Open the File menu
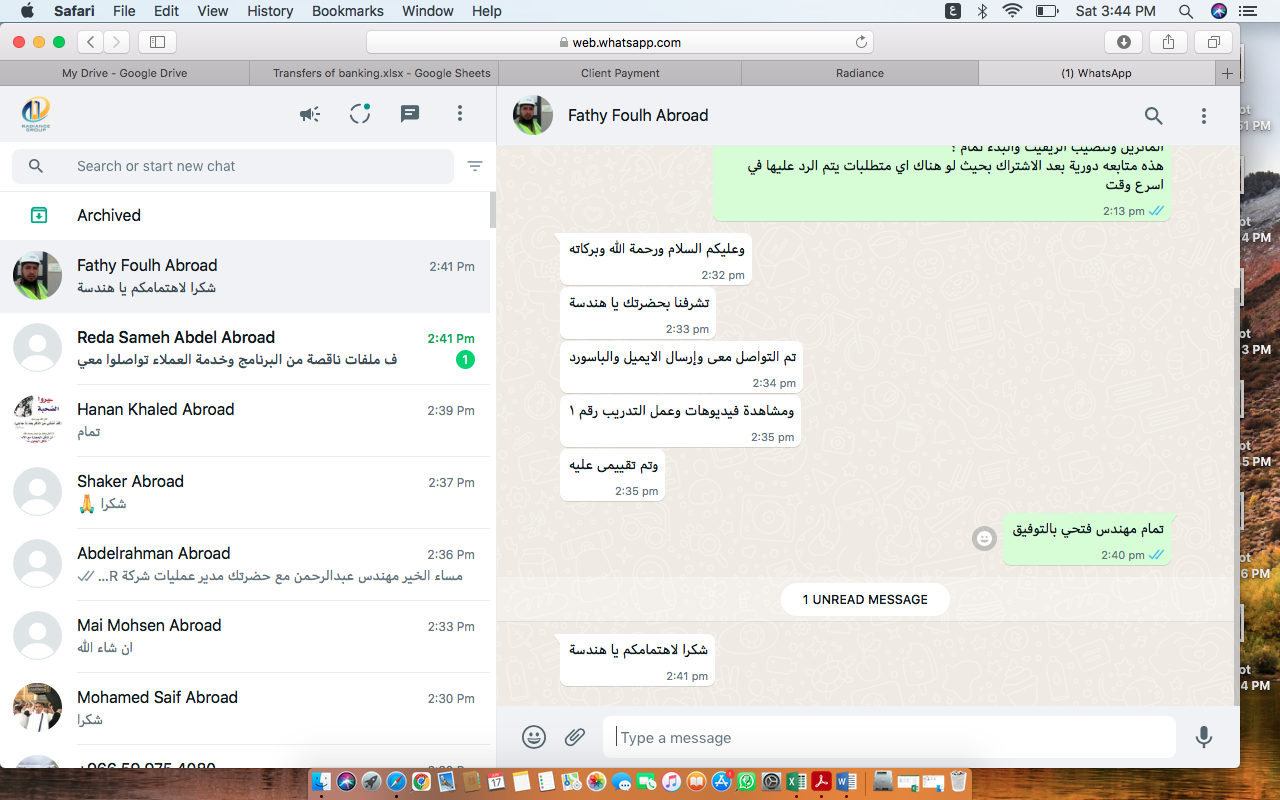Image resolution: width=1280 pixels, height=800 pixels. click(124, 11)
